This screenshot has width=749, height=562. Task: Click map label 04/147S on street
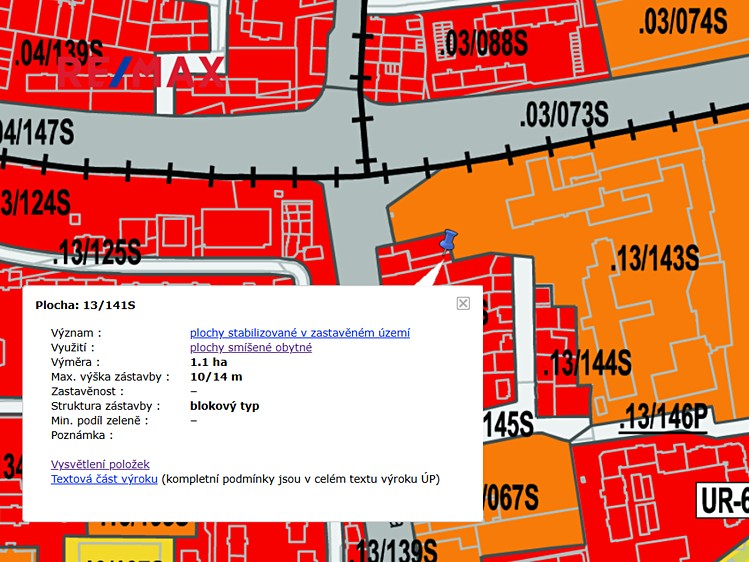click(37, 132)
